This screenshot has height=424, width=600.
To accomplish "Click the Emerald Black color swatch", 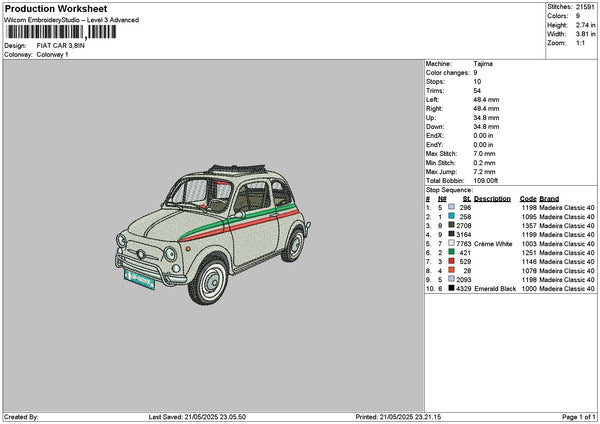I will (x=452, y=288).
